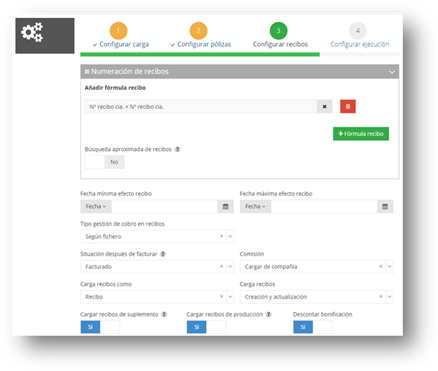The image size is (438, 371).
Task: Go to step 4 Configurar ejecución
Action: [x=359, y=36]
